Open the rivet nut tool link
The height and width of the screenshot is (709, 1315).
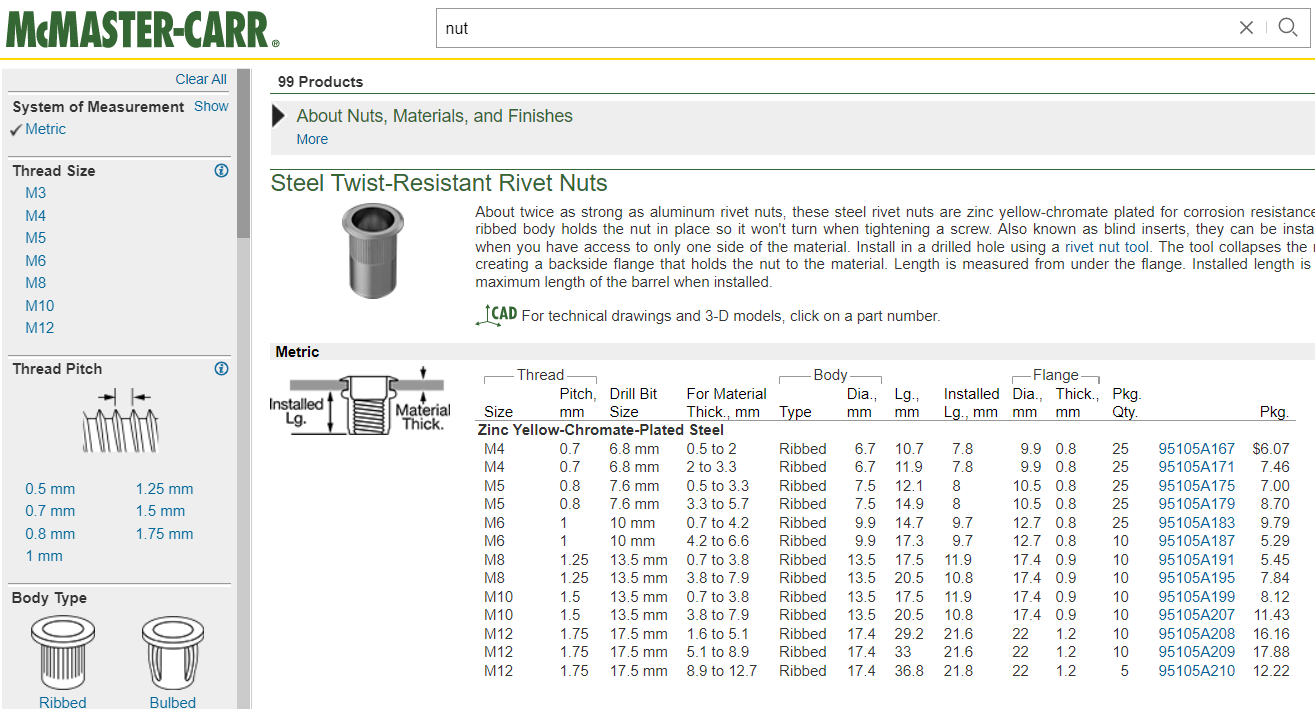tap(1108, 246)
